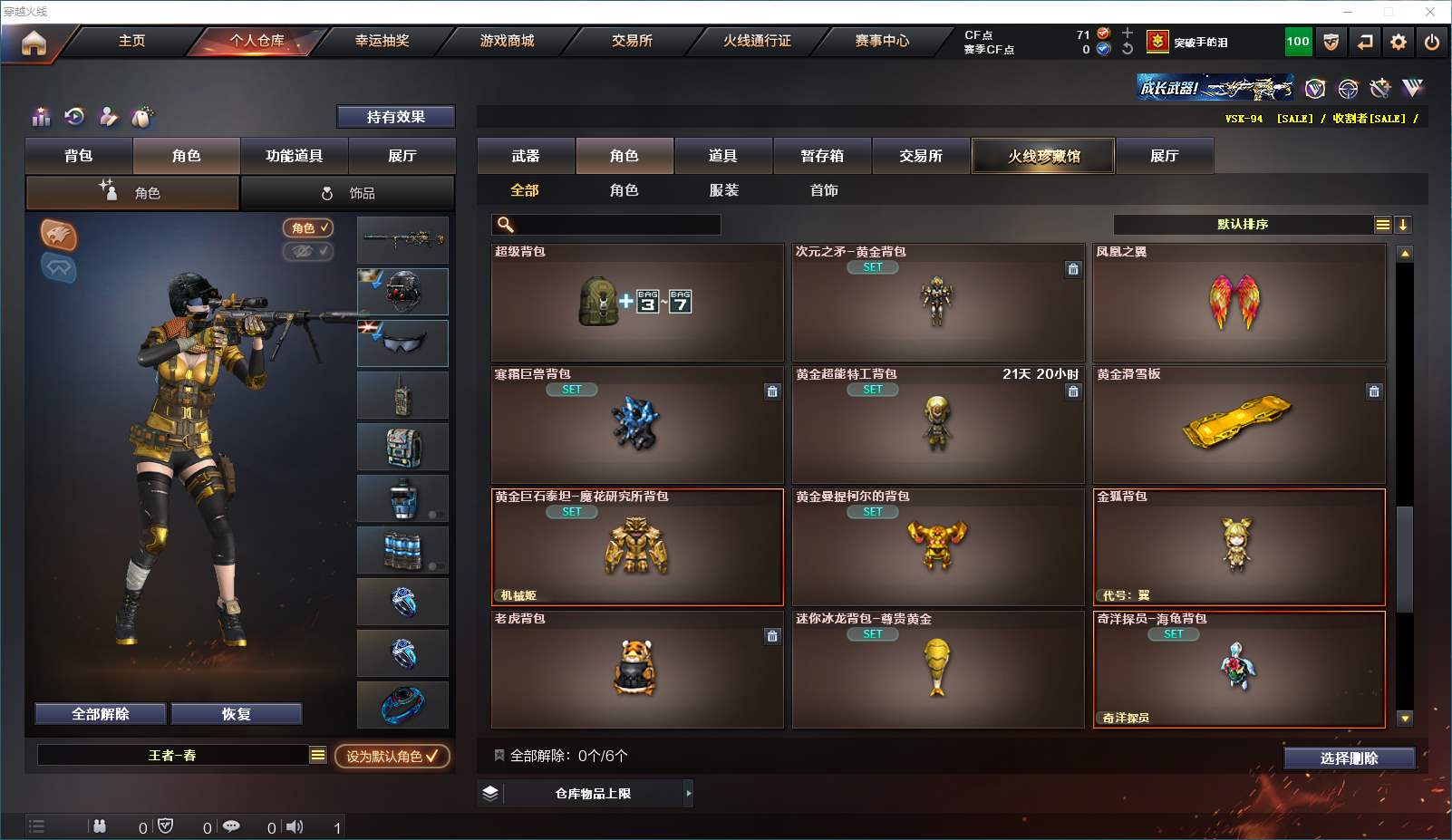Click the power exit icon

tap(1432, 42)
